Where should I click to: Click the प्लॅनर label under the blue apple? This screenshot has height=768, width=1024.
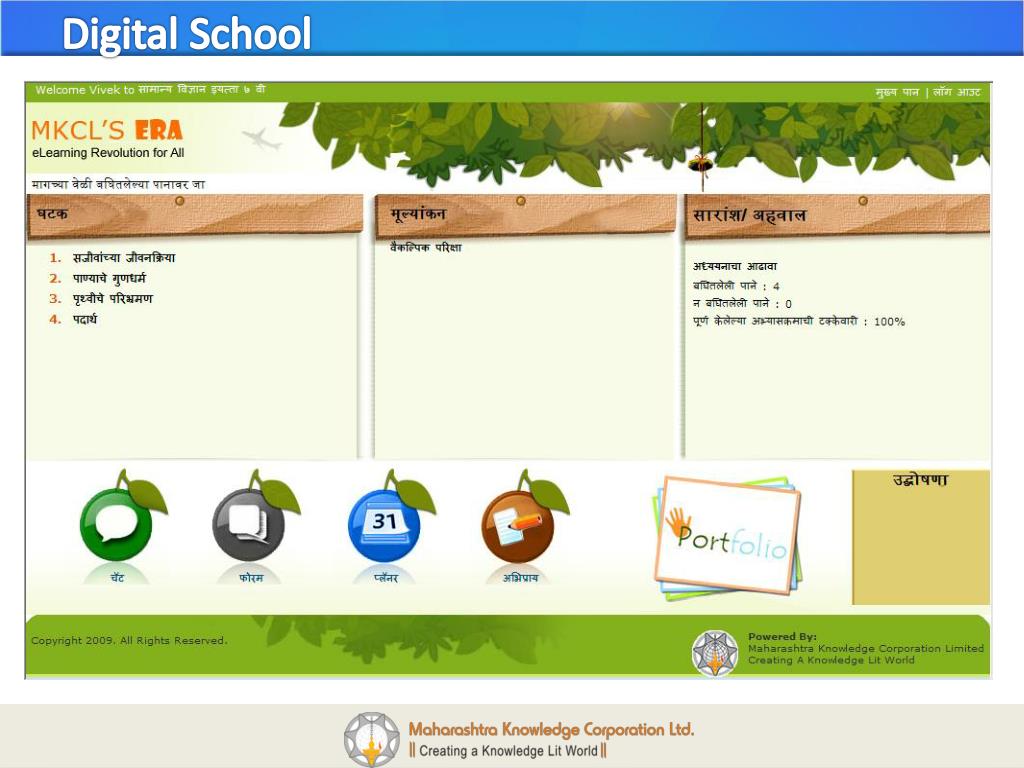386,578
